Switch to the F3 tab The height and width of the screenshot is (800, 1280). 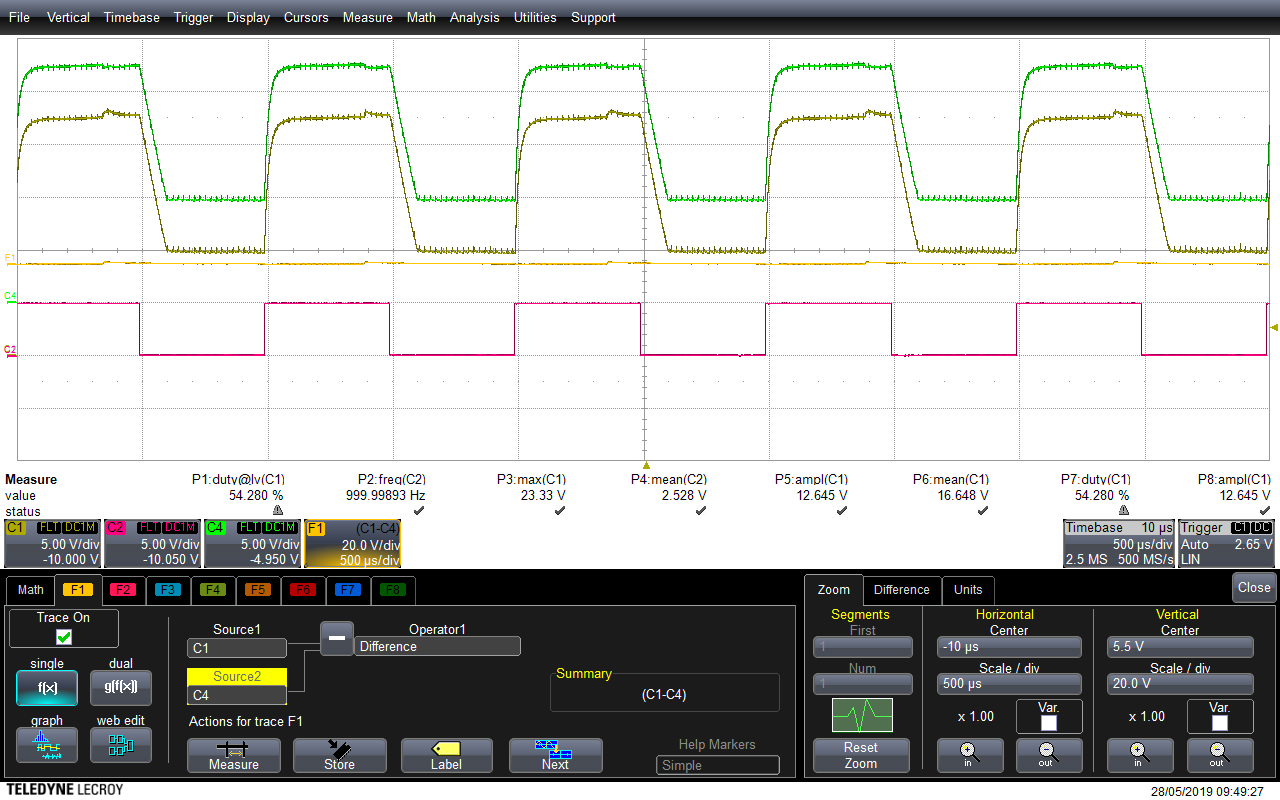tap(167, 589)
